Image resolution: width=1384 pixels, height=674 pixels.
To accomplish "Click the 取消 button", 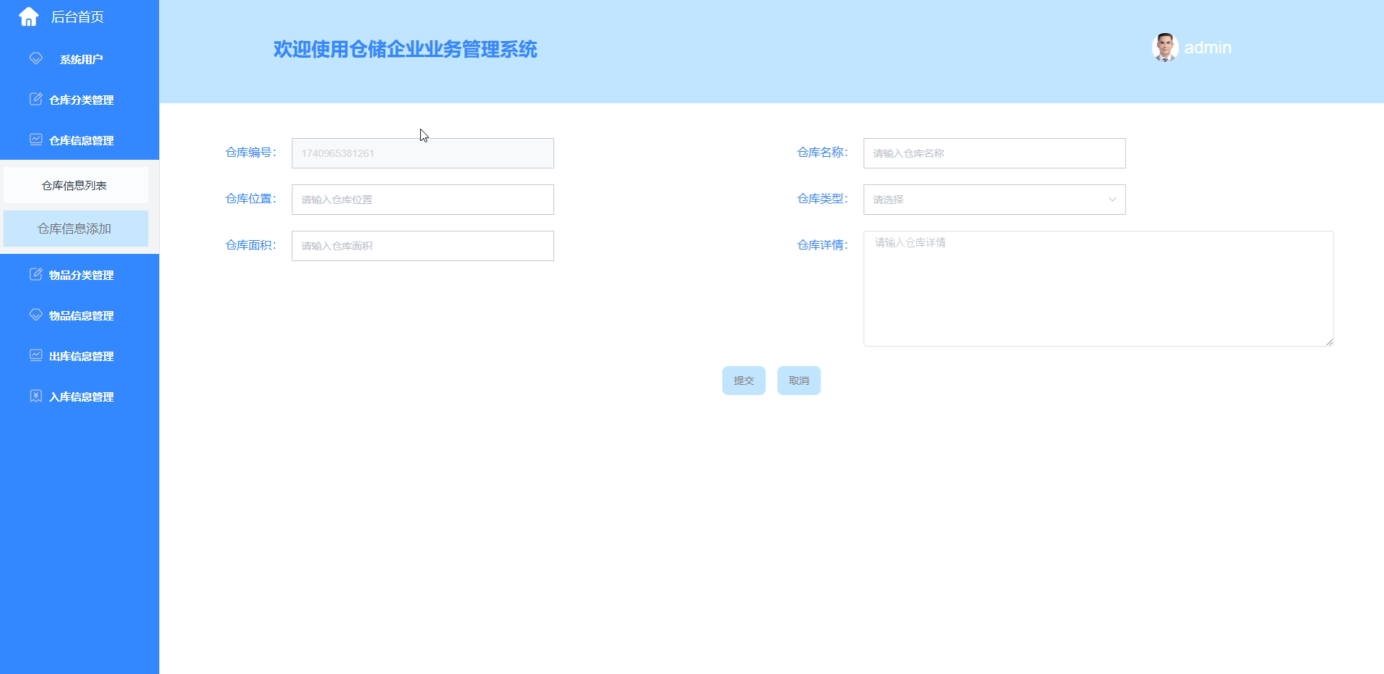I will click(x=799, y=380).
